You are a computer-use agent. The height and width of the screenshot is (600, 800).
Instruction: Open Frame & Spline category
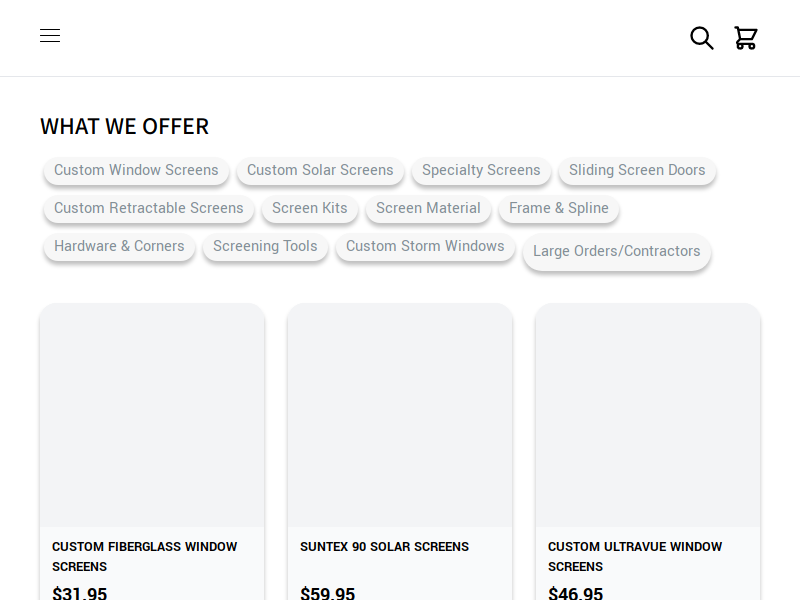tap(559, 208)
